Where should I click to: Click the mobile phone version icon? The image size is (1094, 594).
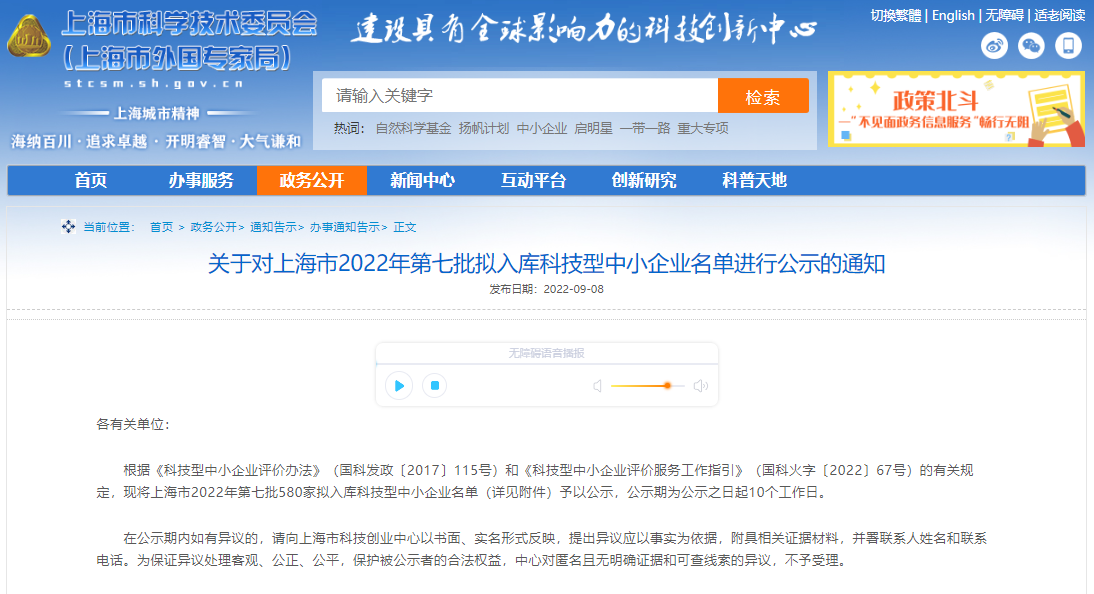pyautogui.click(x=1068, y=45)
